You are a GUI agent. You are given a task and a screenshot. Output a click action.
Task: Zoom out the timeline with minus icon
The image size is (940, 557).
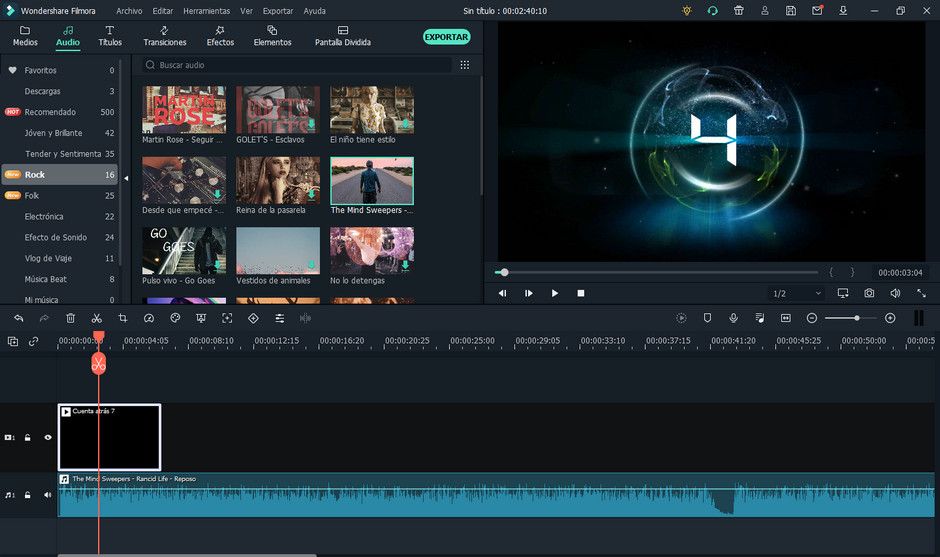[x=812, y=318]
